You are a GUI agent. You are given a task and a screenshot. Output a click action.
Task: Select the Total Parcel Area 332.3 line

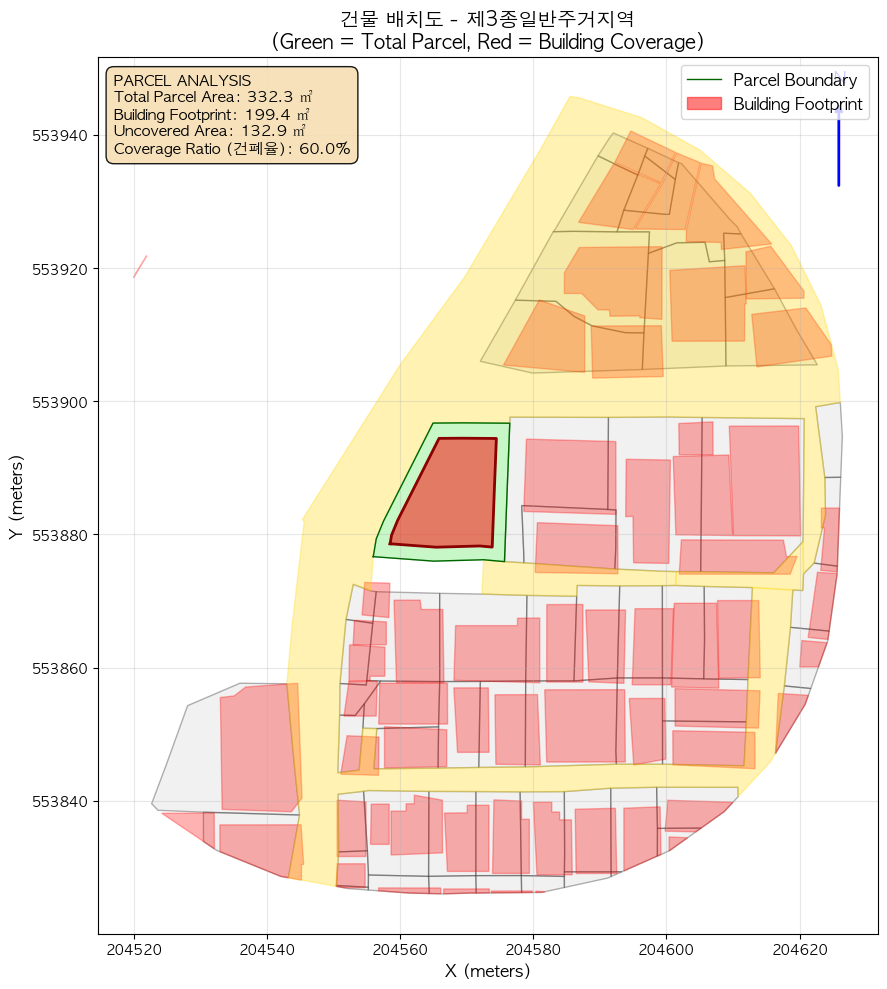(213, 97)
